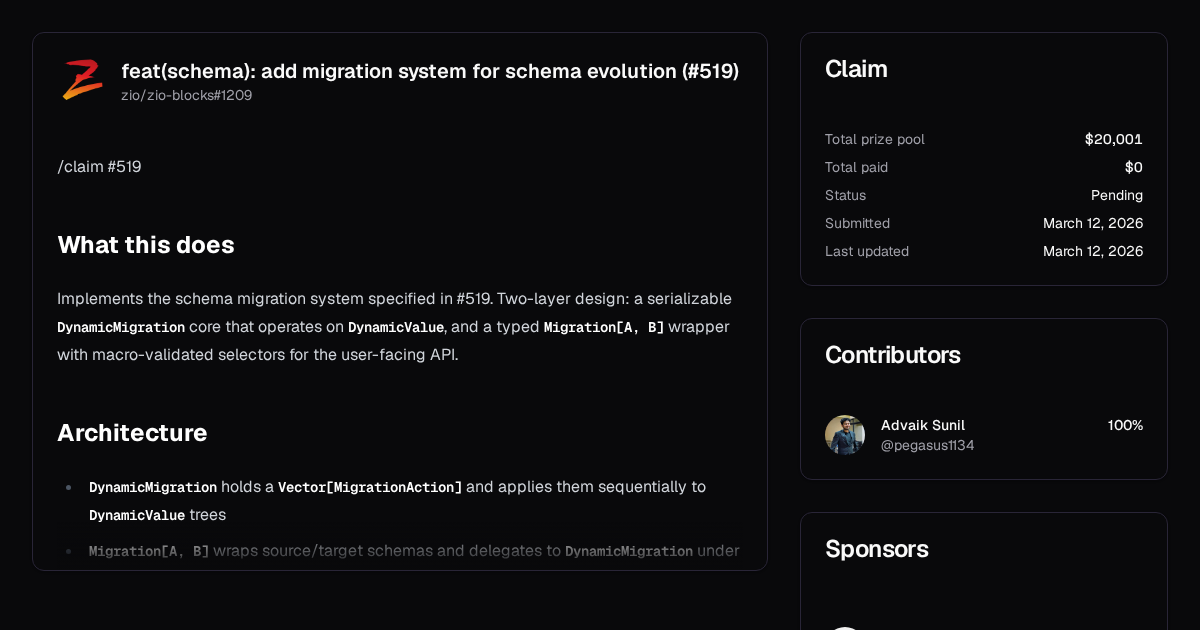Click the 'Pending' status value

pyautogui.click(x=1117, y=195)
